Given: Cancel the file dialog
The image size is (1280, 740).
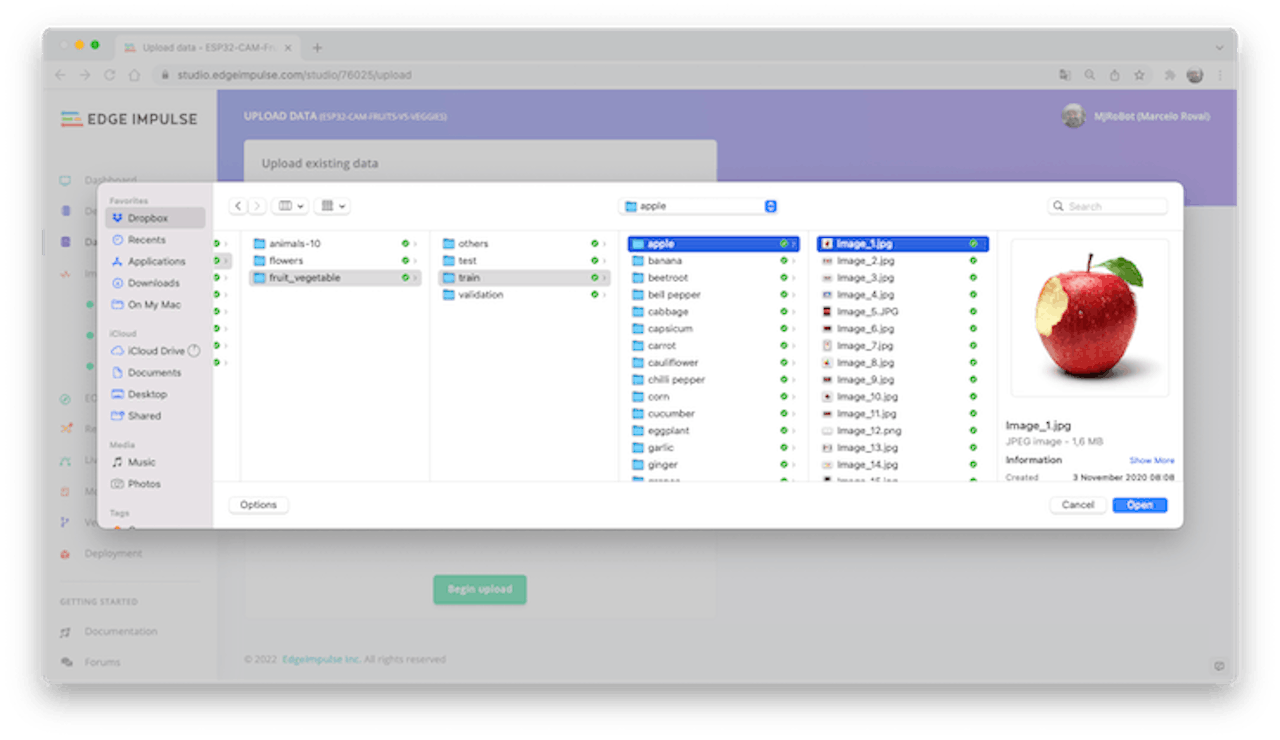Looking at the screenshot, I should (x=1078, y=505).
